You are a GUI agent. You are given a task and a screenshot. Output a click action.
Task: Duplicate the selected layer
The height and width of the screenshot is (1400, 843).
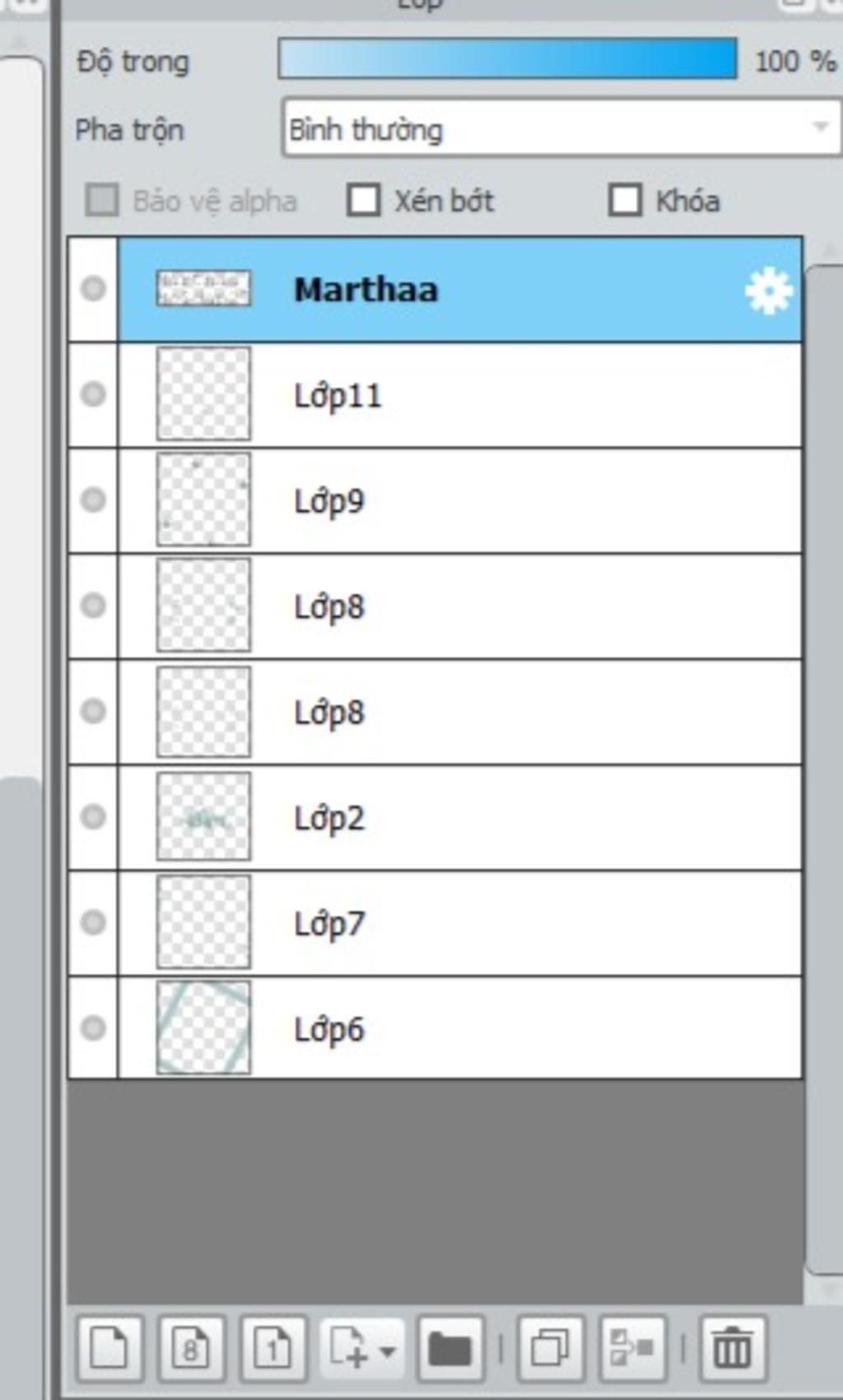[x=550, y=1349]
